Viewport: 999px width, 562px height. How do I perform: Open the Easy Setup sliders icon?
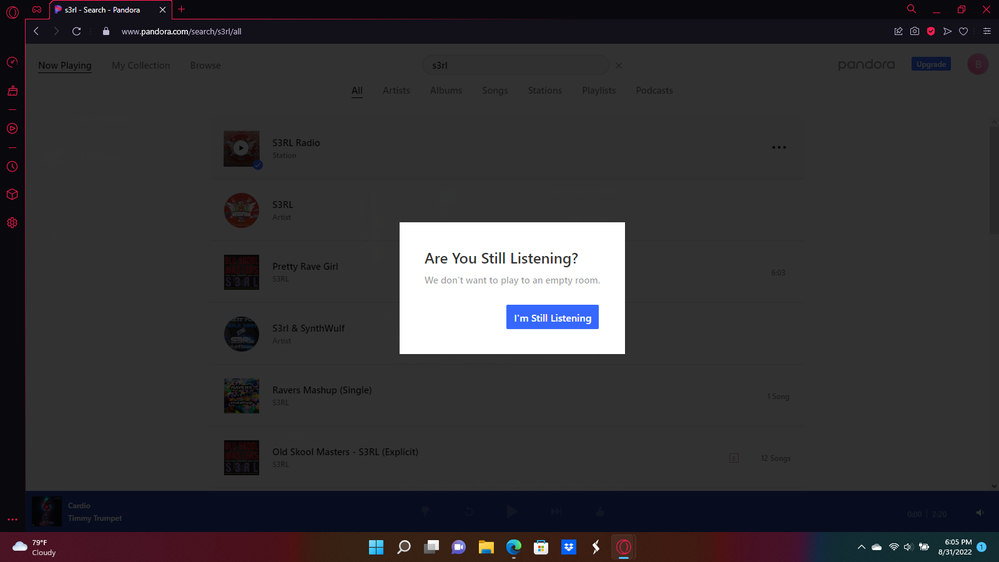986,31
